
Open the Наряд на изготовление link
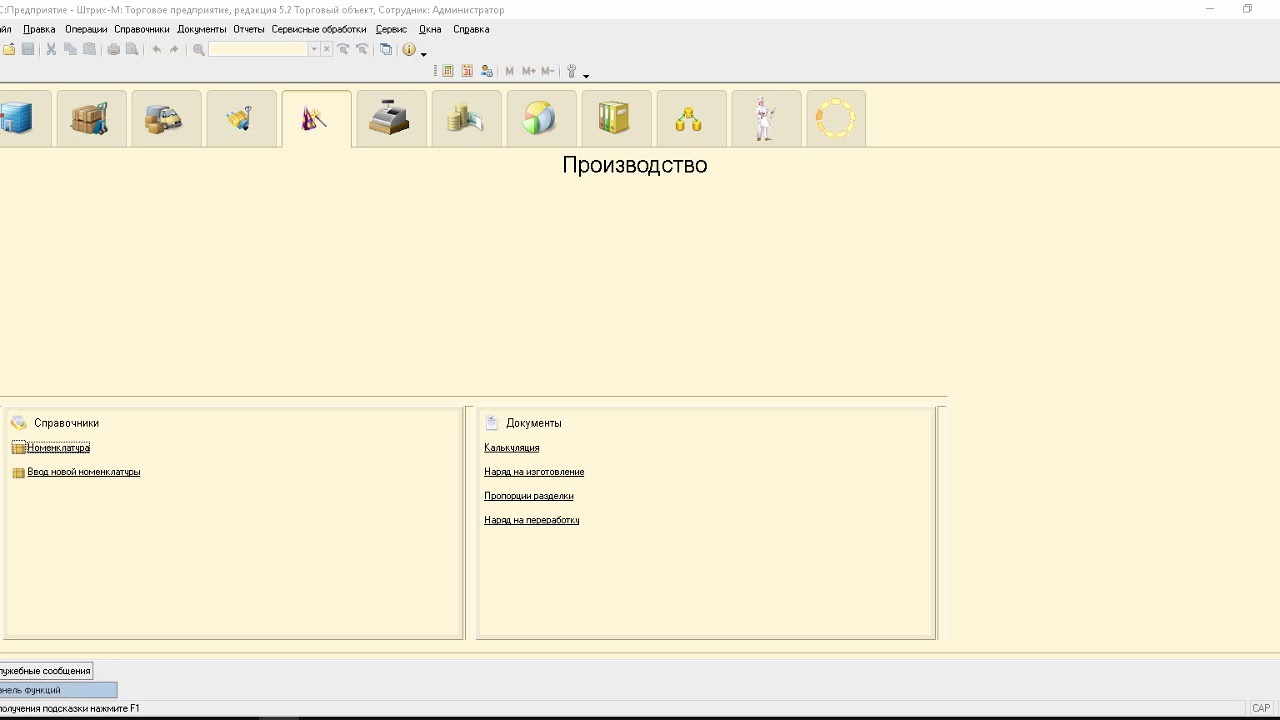tap(534, 472)
